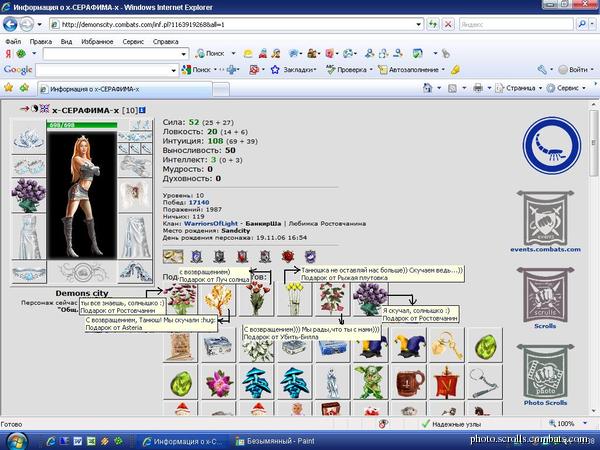The width and height of the screenshot is (600, 450).
Task: Click the tiara slot in the character equipment
Action: [29, 137]
